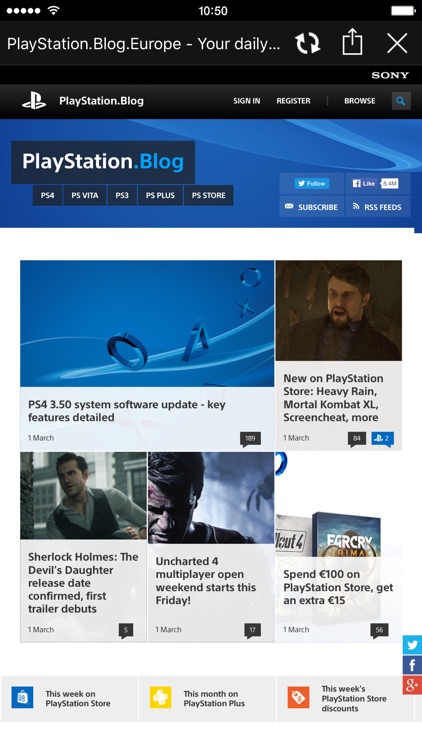Open the search magnifier icon
Image resolution: width=422 pixels, height=750 pixels.
[x=401, y=101]
